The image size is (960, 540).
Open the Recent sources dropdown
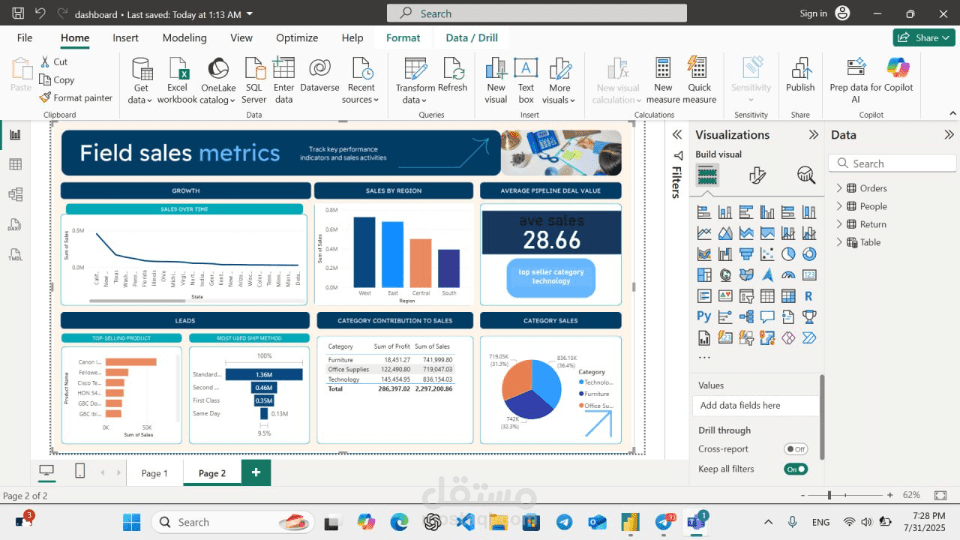pos(361,81)
